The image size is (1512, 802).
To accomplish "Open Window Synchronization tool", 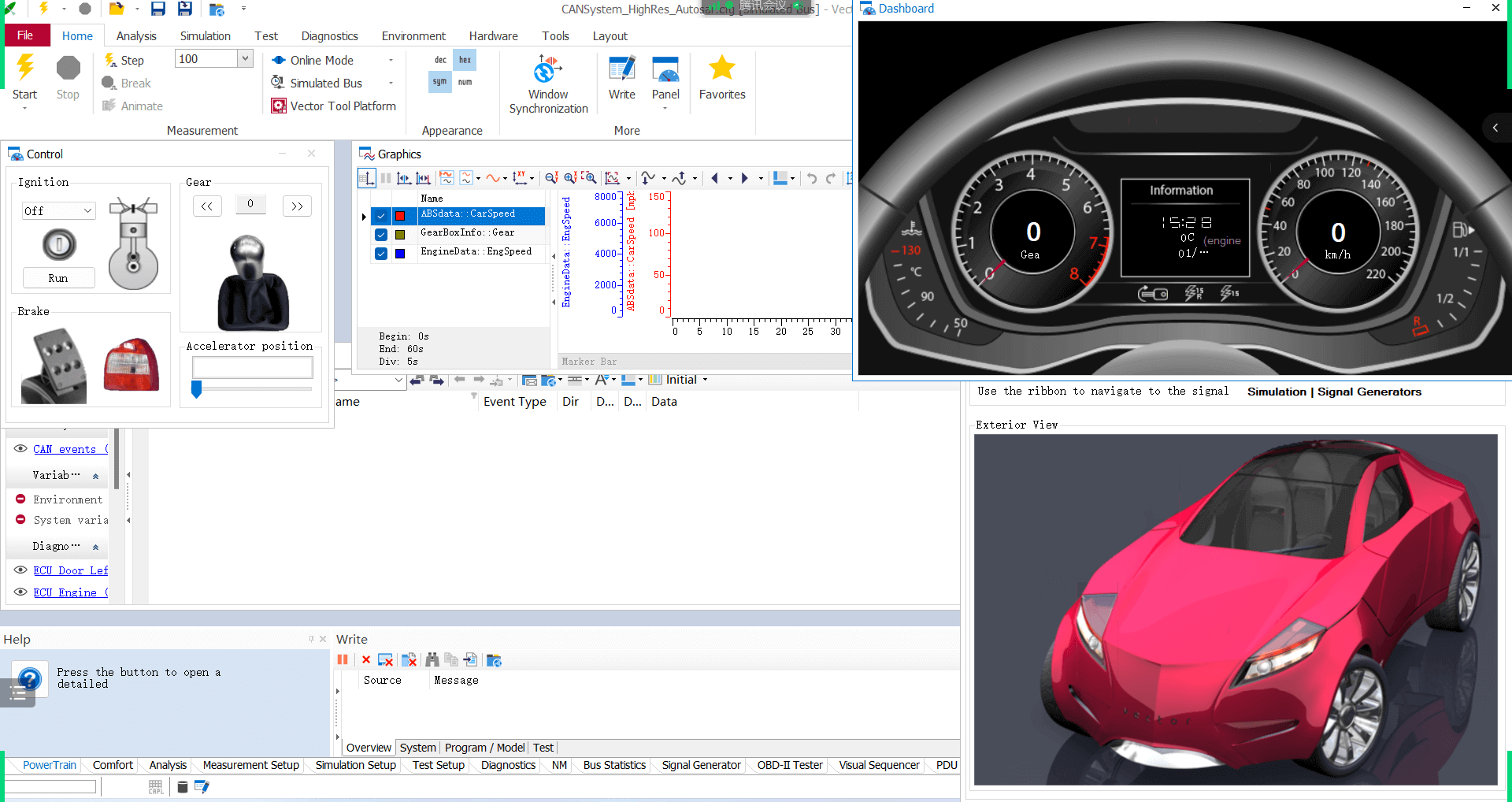I will (x=548, y=84).
